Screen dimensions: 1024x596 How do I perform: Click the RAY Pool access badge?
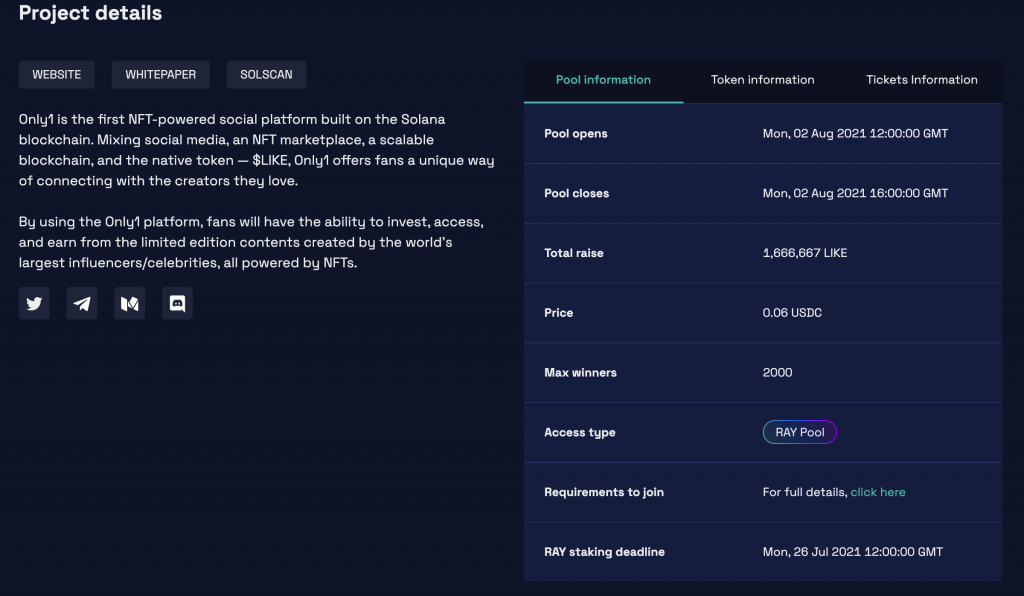coord(799,432)
